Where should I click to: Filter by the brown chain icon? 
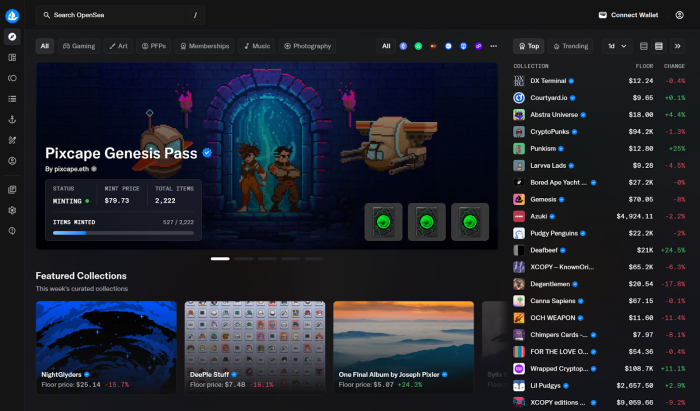point(433,46)
